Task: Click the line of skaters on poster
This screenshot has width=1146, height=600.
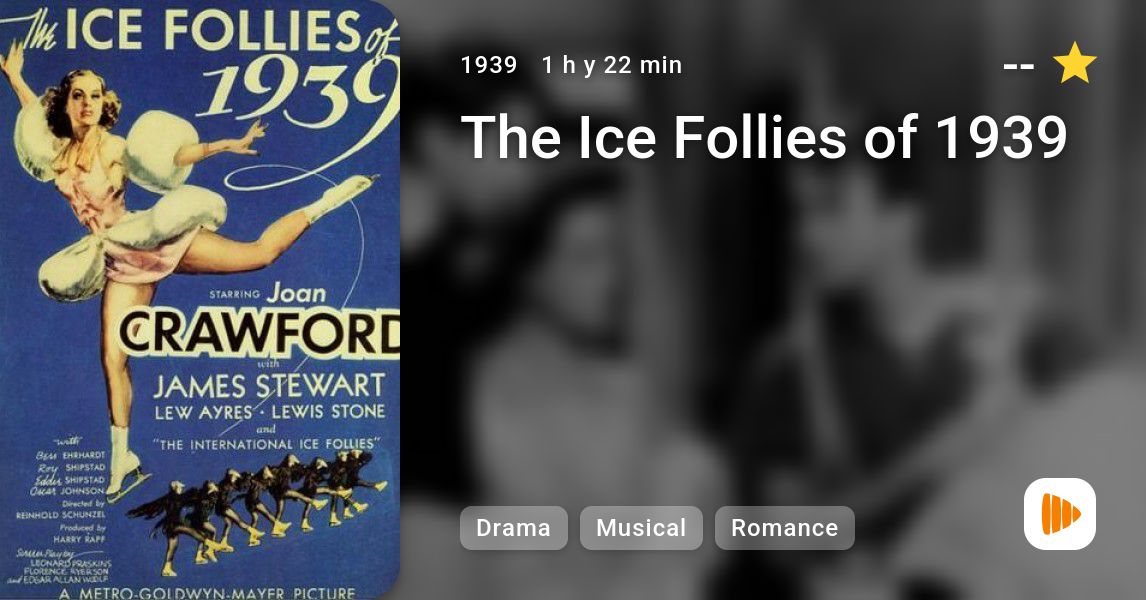Action: point(256,504)
